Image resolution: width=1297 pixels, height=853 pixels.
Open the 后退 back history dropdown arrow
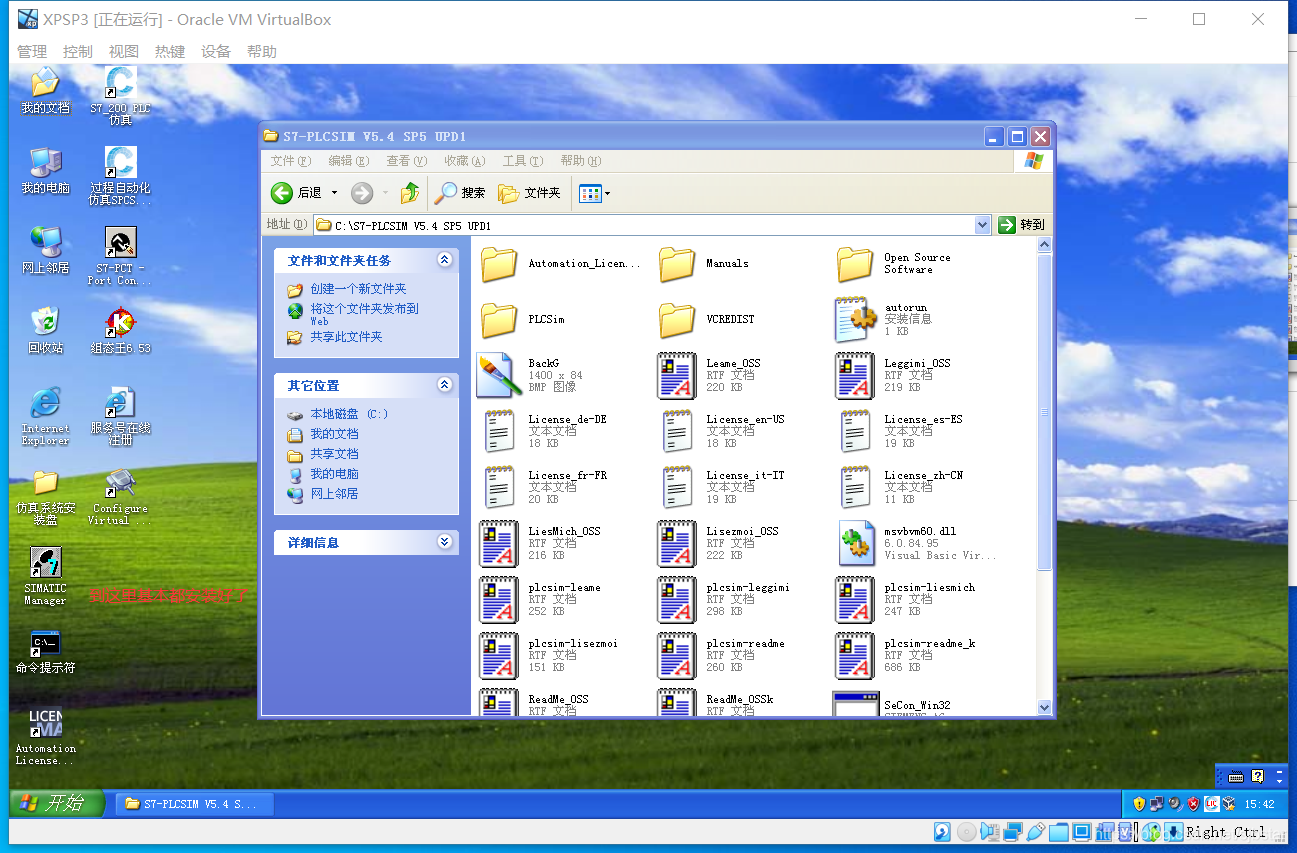point(334,193)
